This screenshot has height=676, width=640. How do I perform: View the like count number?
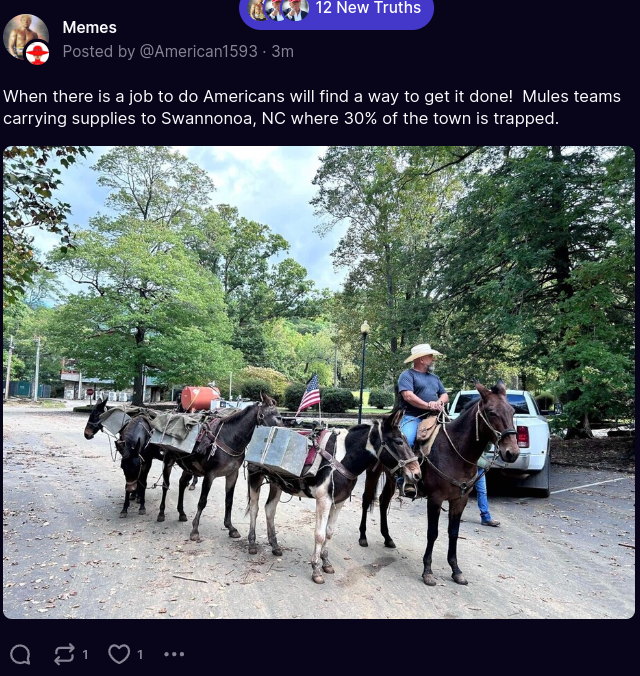[x=140, y=655]
